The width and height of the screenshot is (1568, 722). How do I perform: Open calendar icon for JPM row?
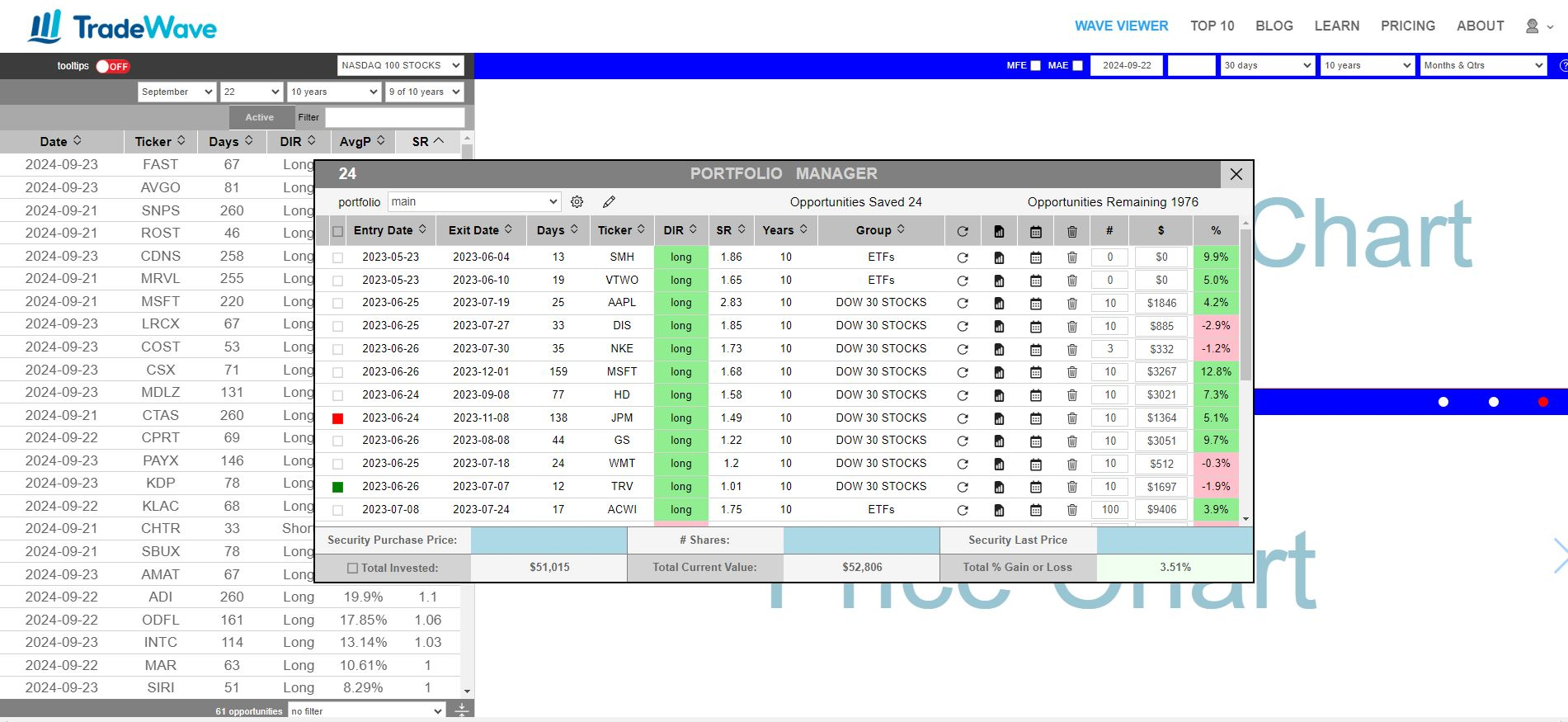[1036, 418]
